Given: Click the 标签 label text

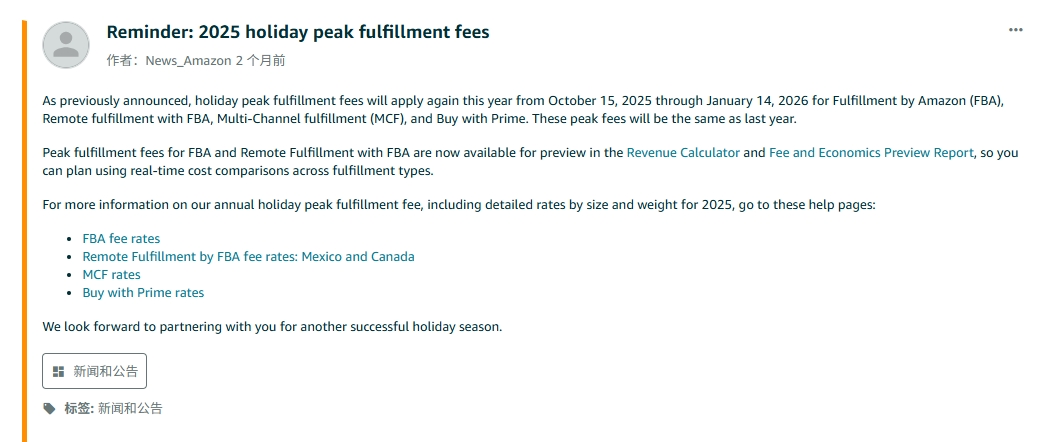Looking at the screenshot, I should [78, 408].
